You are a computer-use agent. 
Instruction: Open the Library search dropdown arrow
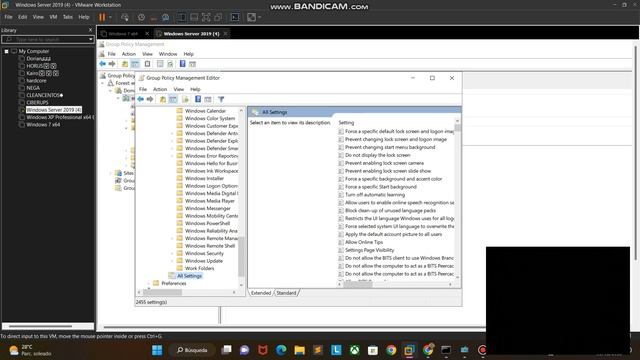[x=91, y=40]
